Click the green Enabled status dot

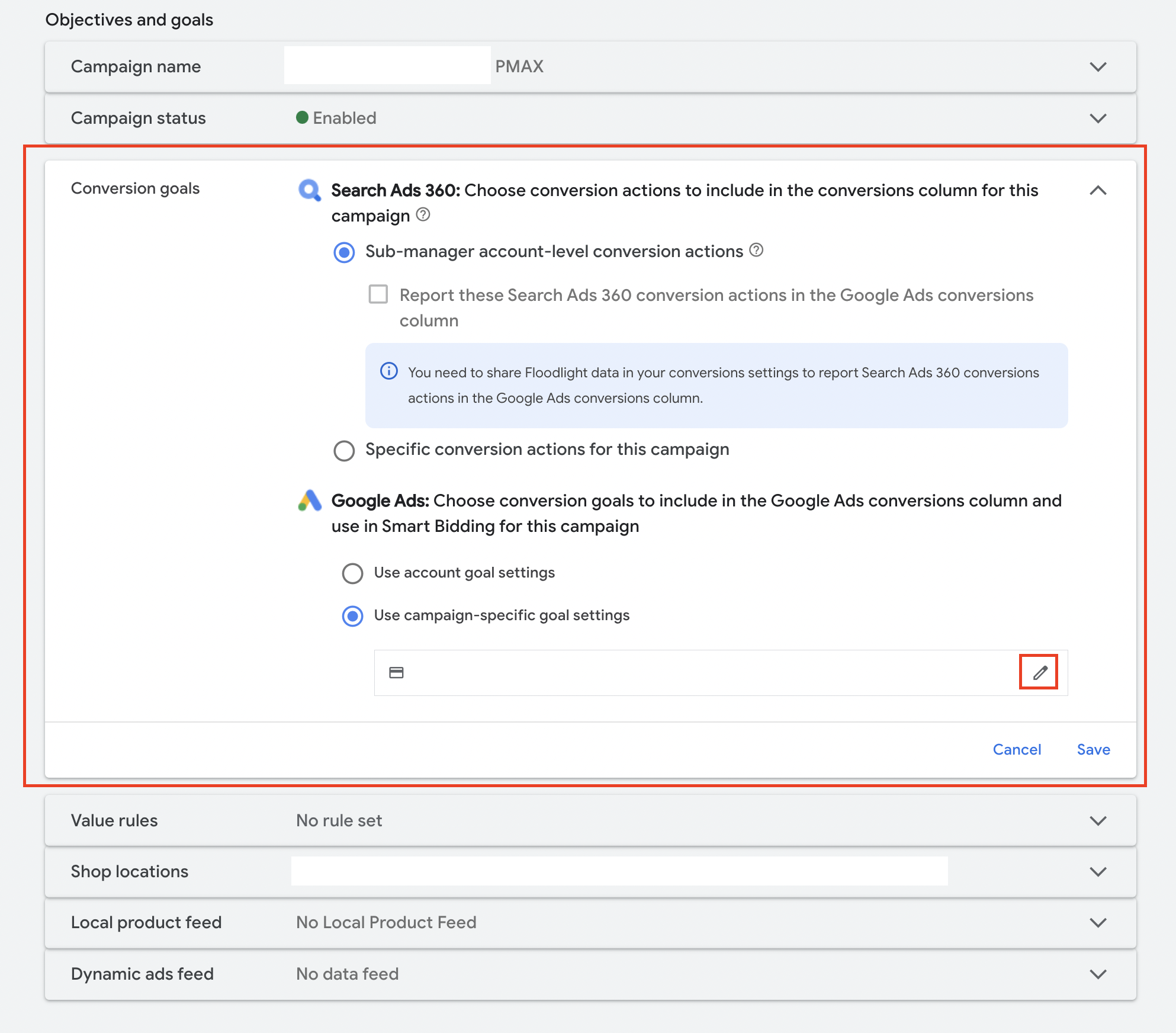click(x=302, y=117)
